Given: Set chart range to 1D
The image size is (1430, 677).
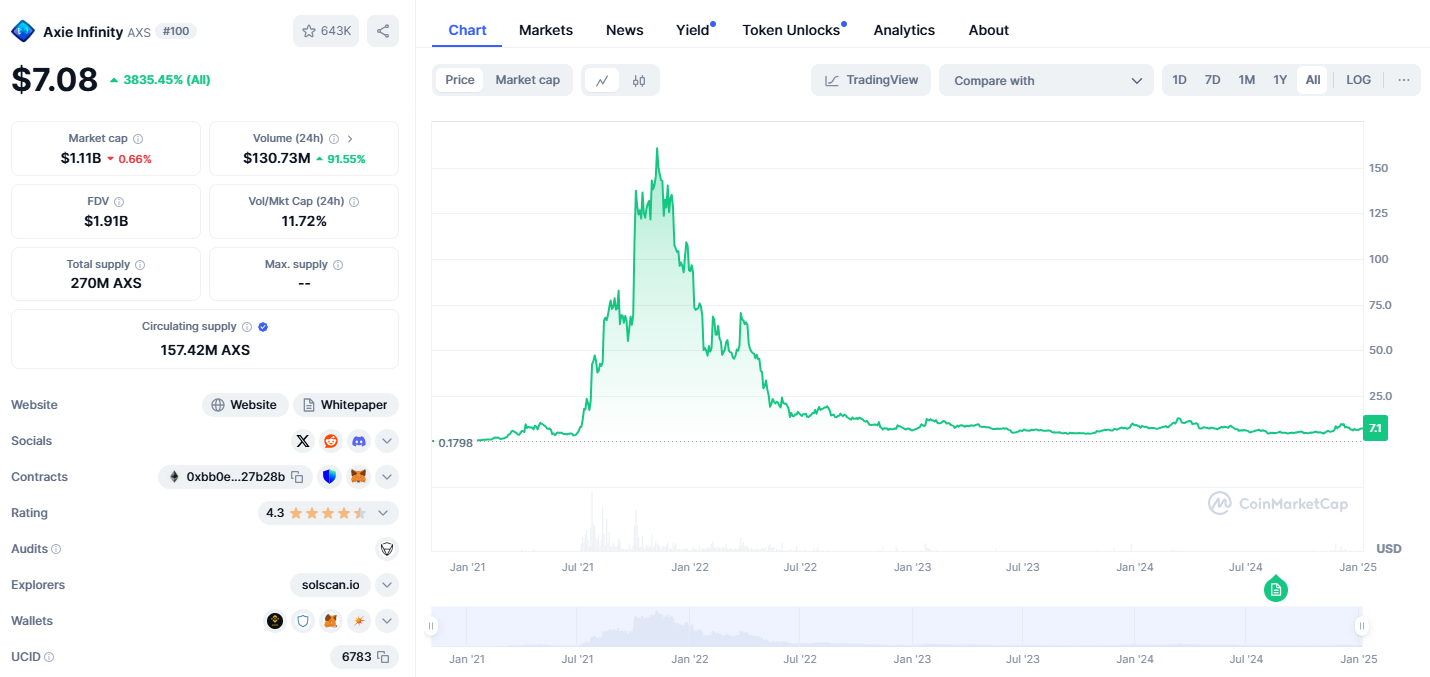Looking at the screenshot, I should [1180, 80].
